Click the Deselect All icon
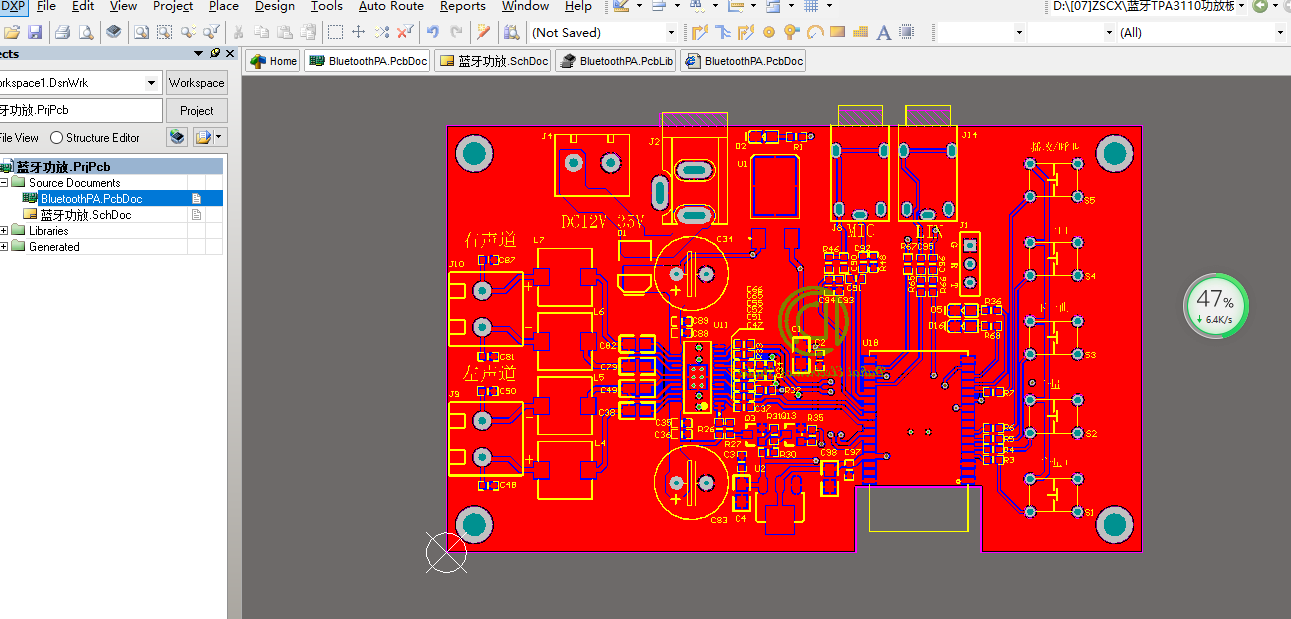1291x619 pixels. (x=382, y=32)
